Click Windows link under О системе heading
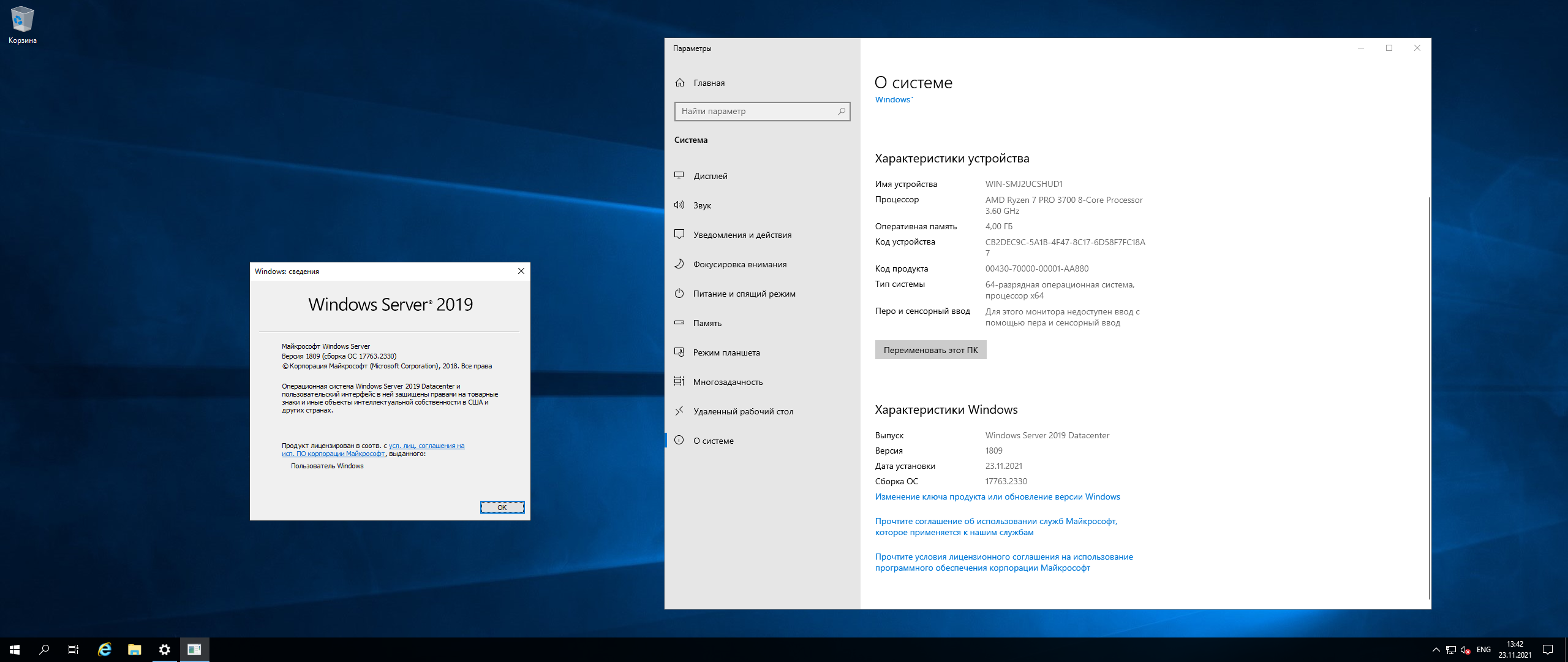The height and width of the screenshot is (662, 1568). [894, 100]
